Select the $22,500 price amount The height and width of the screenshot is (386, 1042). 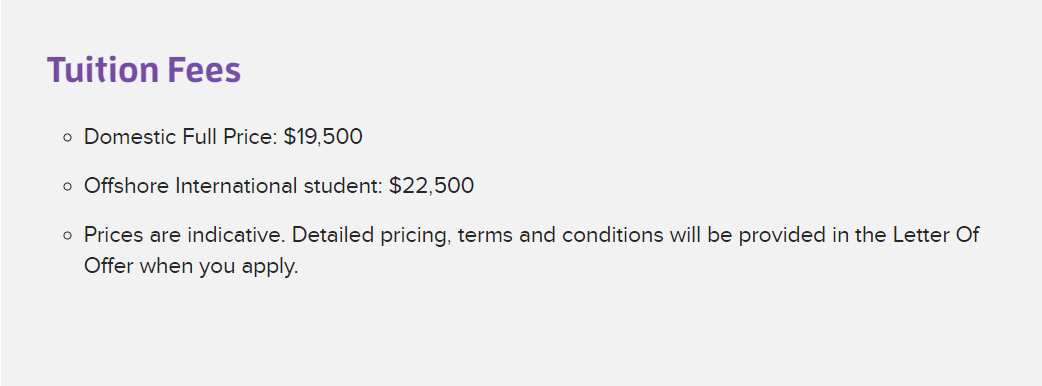point(432,186)
